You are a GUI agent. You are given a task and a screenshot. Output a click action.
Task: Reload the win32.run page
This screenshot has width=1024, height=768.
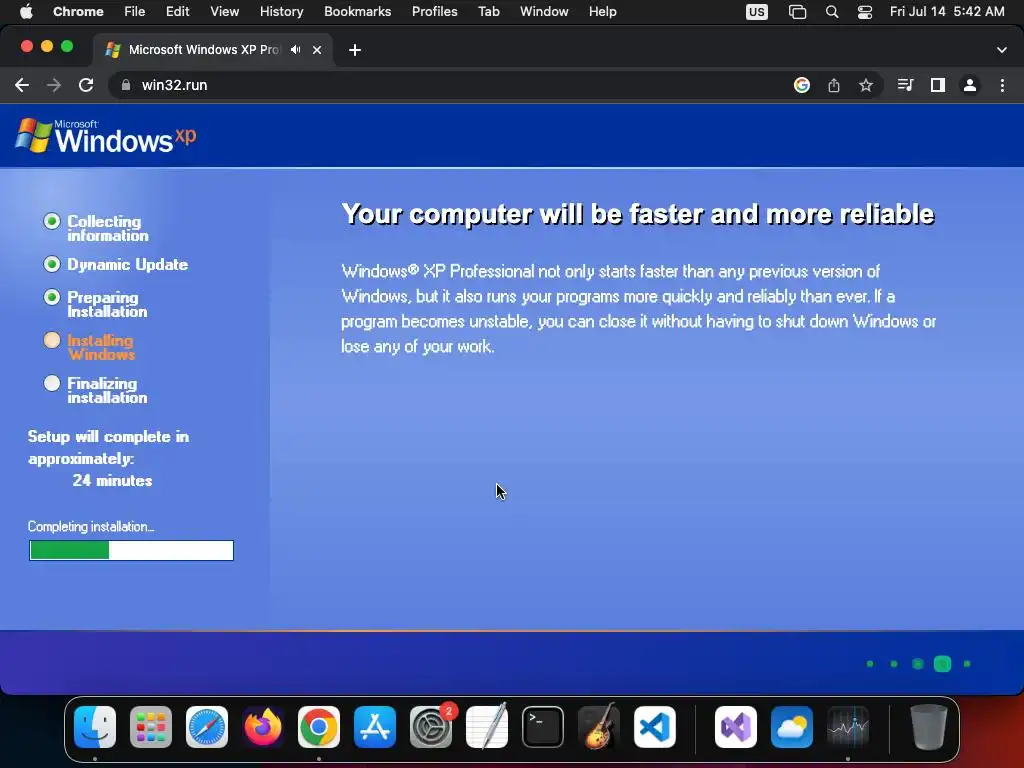tap(86, 85)
